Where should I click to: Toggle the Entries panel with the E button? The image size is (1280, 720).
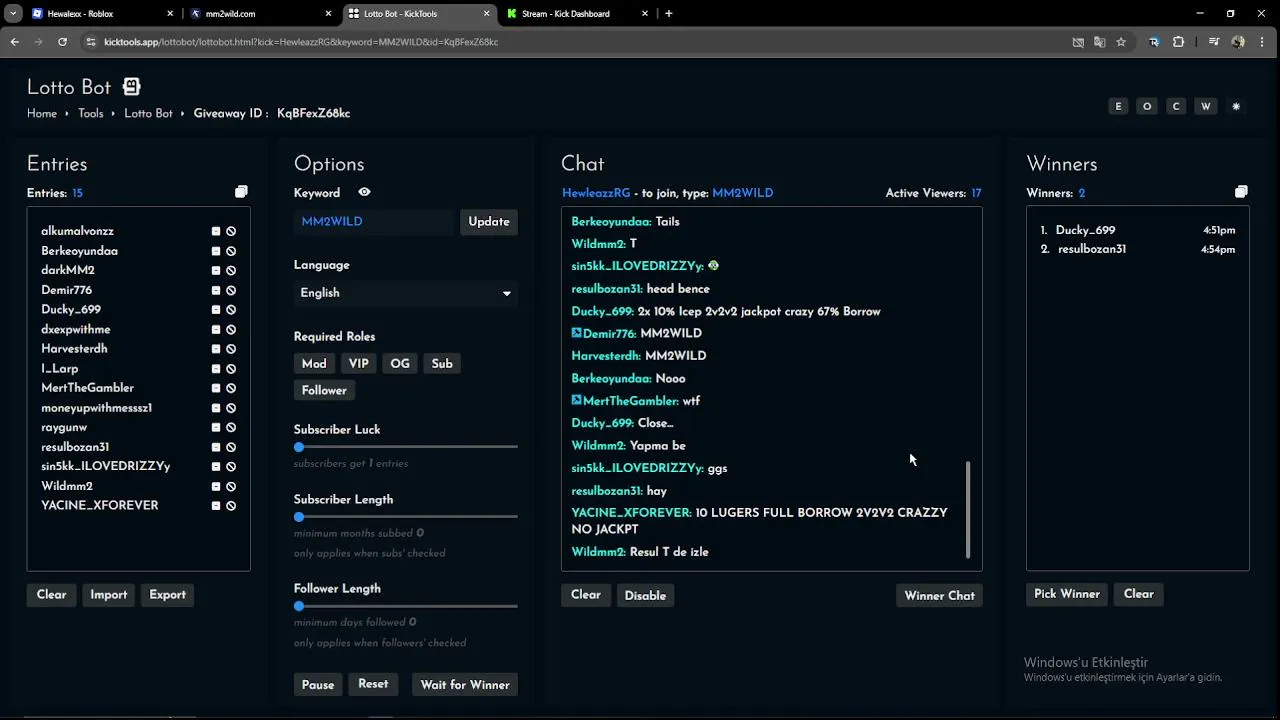point(1118,106)
